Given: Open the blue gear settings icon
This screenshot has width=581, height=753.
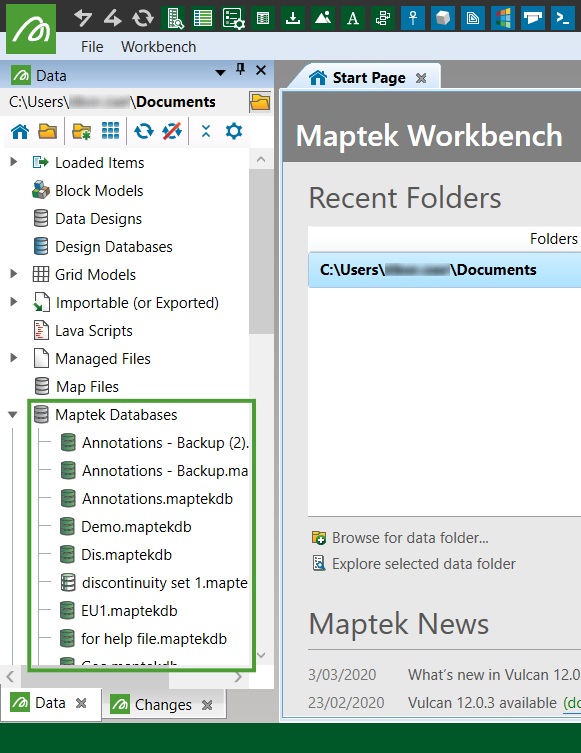Looking at the screenshot, I should (234, 131).
